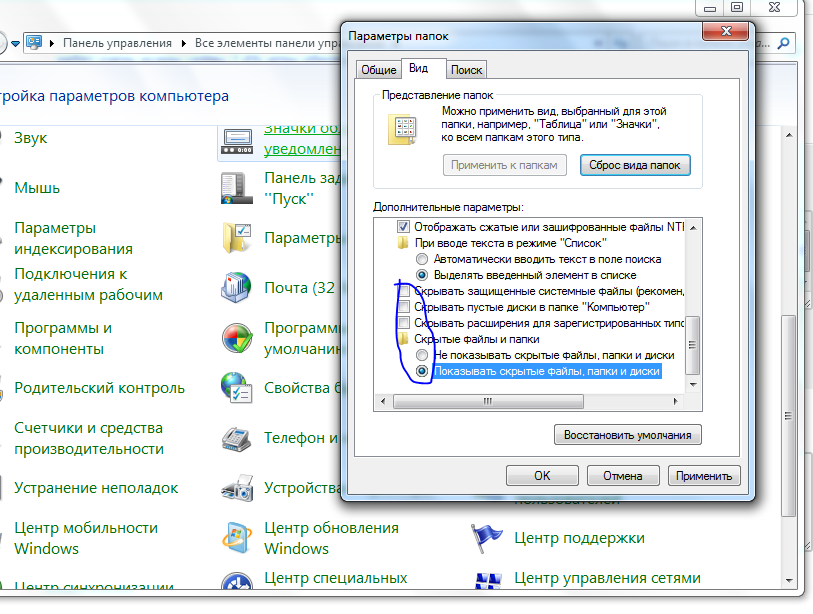Viewport: 813px width, 614px height.
Task: Select Показывать скрытые файлы, папки и диски
Action: 422,371
